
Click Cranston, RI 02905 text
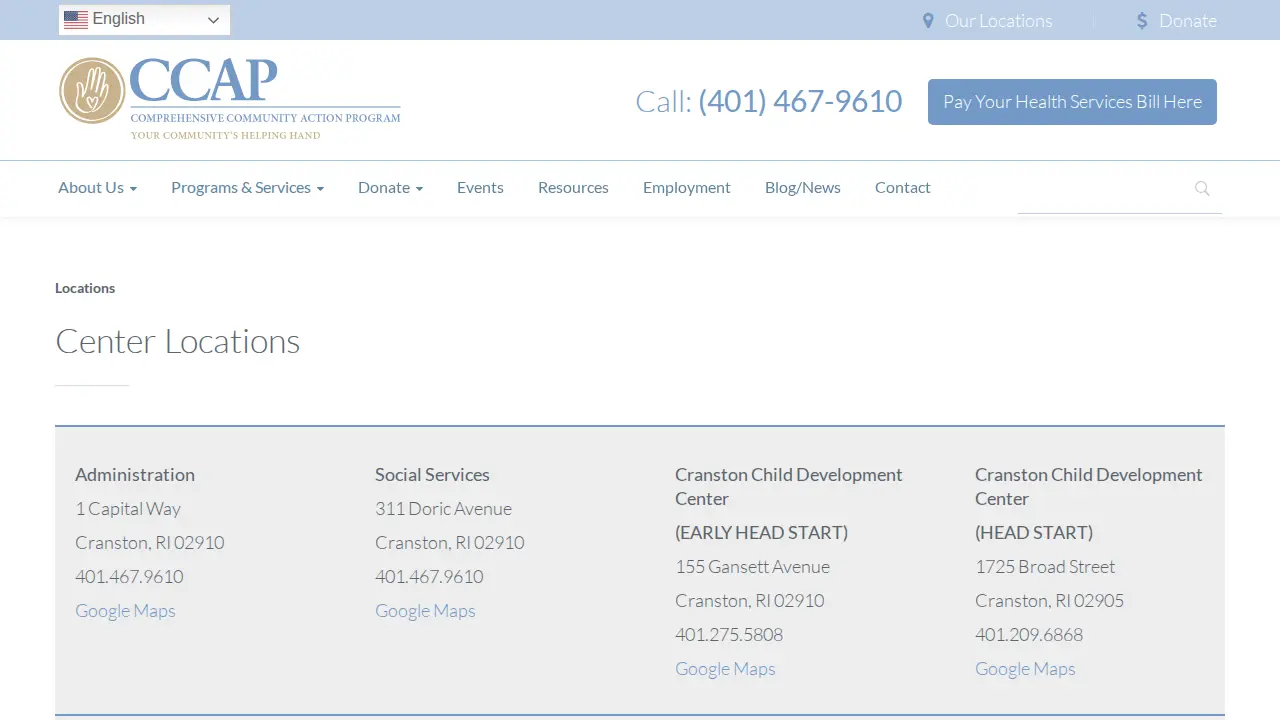[1049, 600]
